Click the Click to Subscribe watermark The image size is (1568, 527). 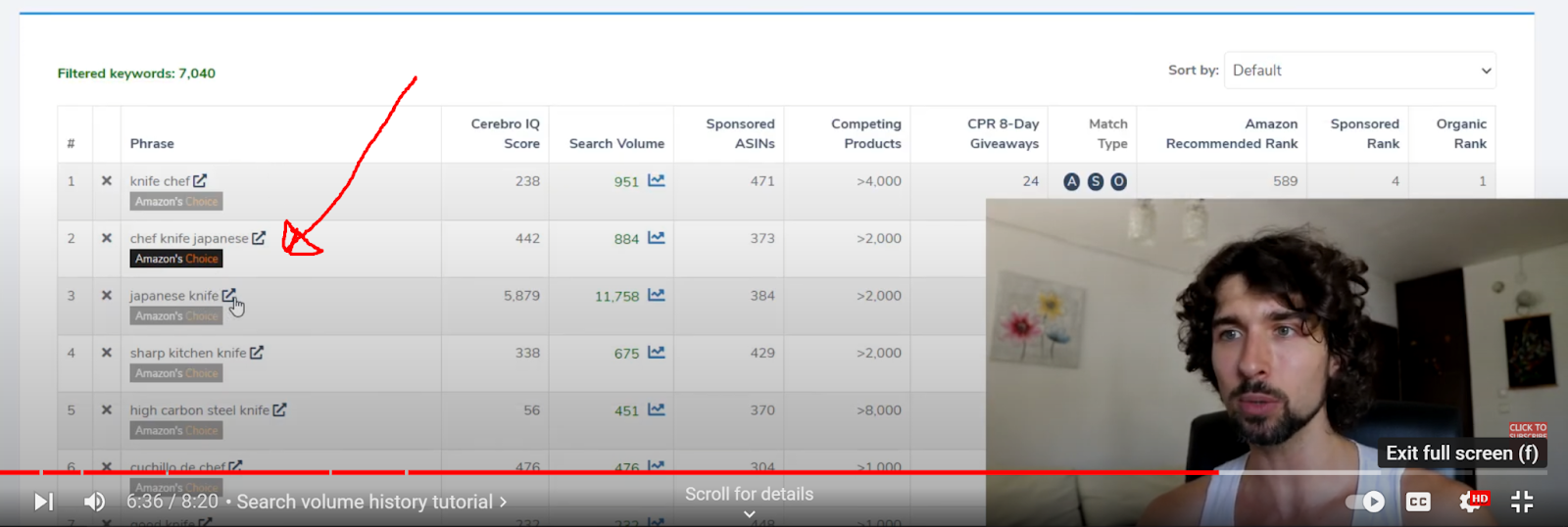[1528, 430]
